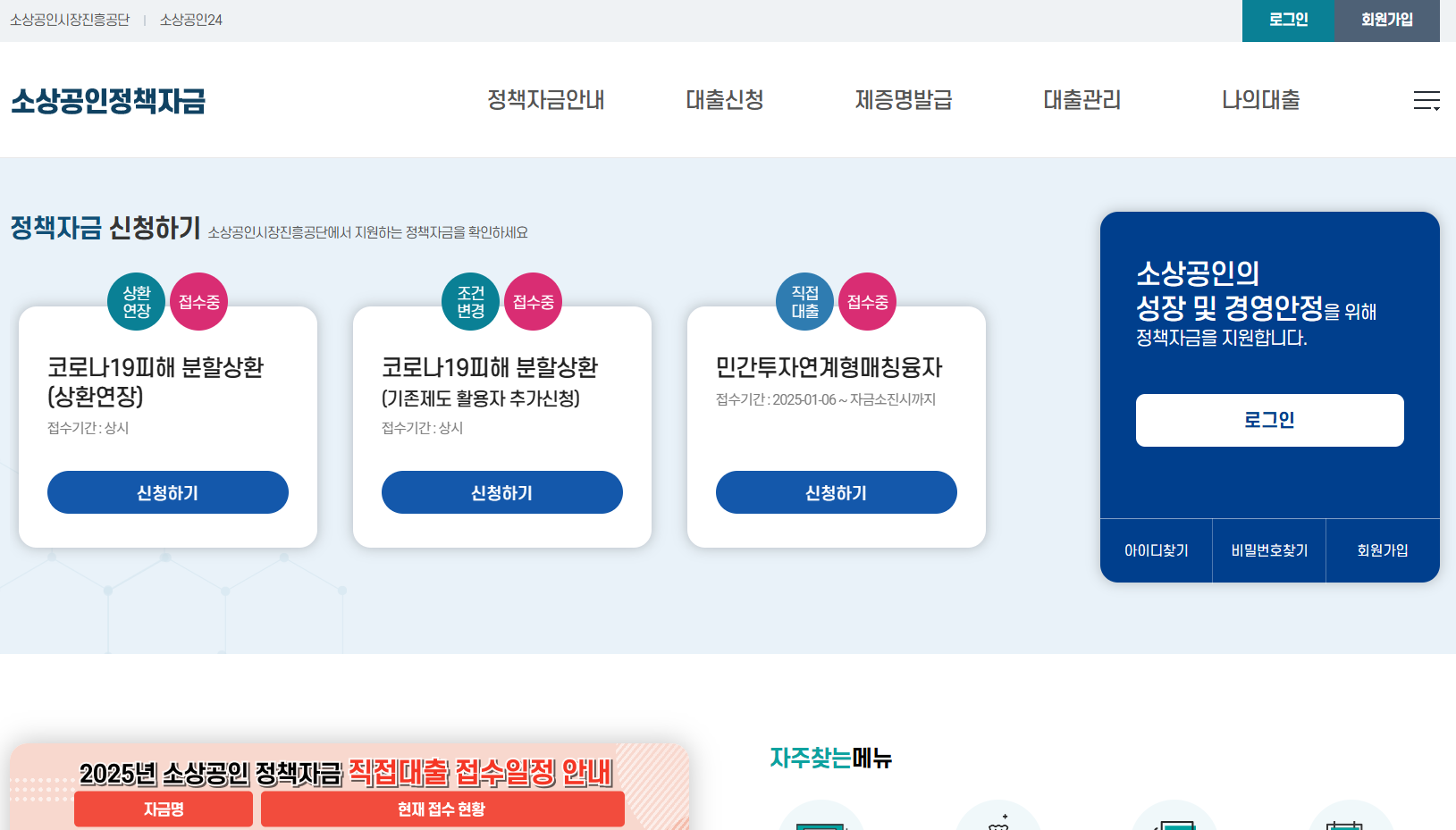Open the 제증명발급 menu
This screenshot has width=1456, height=830.
[904, 100]
